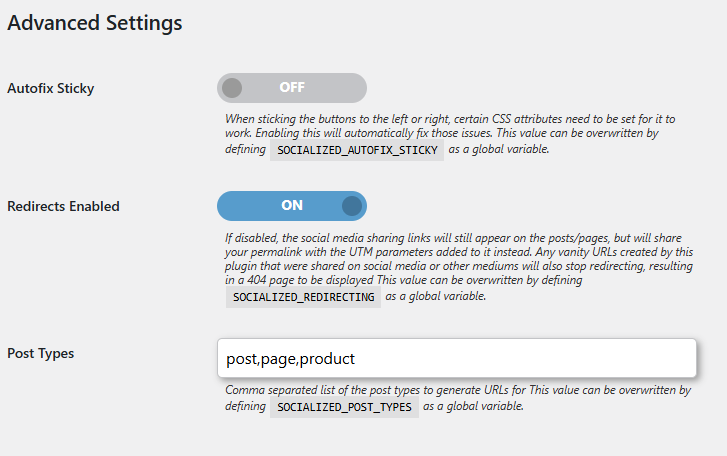
Task: Click the gray knob on the OFF switch
Action: pyautogui.click(x=232, y=88)
